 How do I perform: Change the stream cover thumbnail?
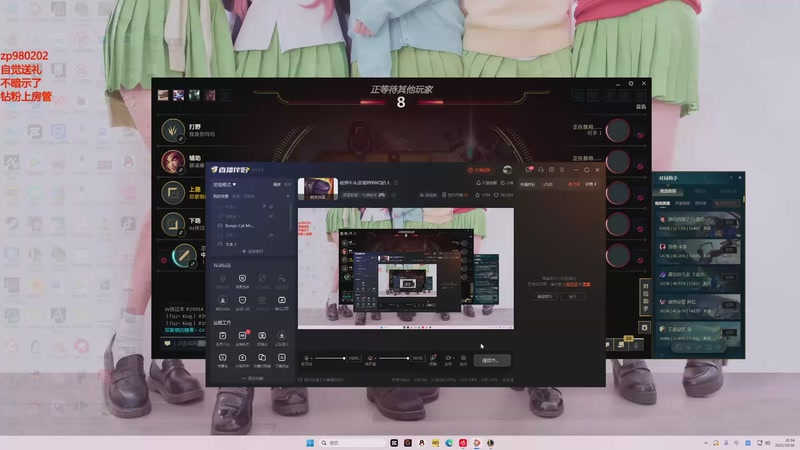317,188
